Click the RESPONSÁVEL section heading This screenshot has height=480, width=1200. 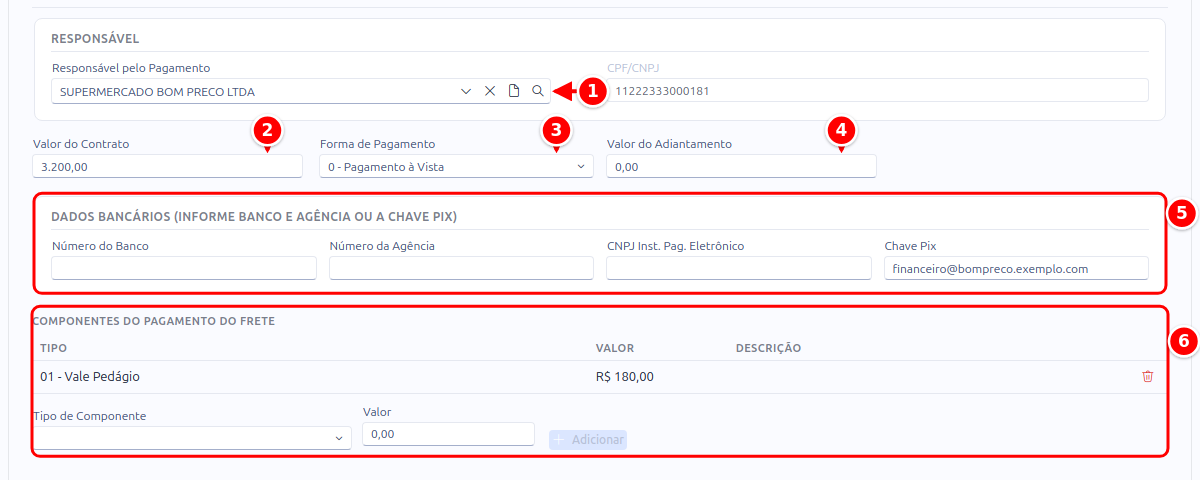click(95, 39)
